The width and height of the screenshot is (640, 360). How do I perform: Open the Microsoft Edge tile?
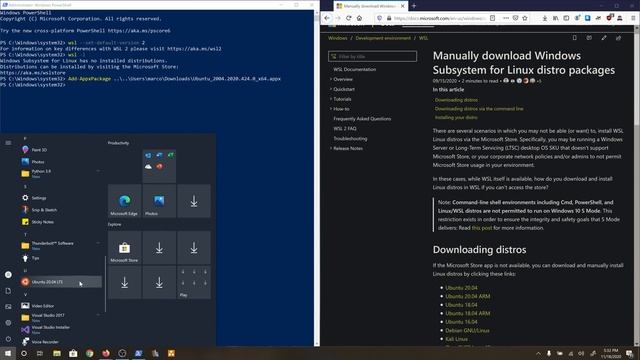click(124, 200)
